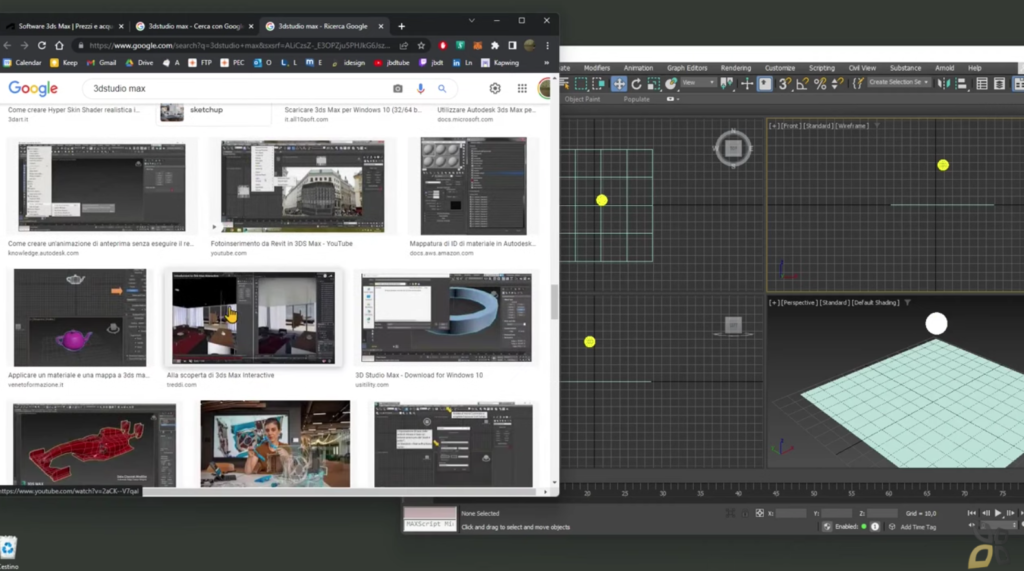1024x571 pixels.
Task: Open the Graph Editors menu
Action: (x=687, y=68)
